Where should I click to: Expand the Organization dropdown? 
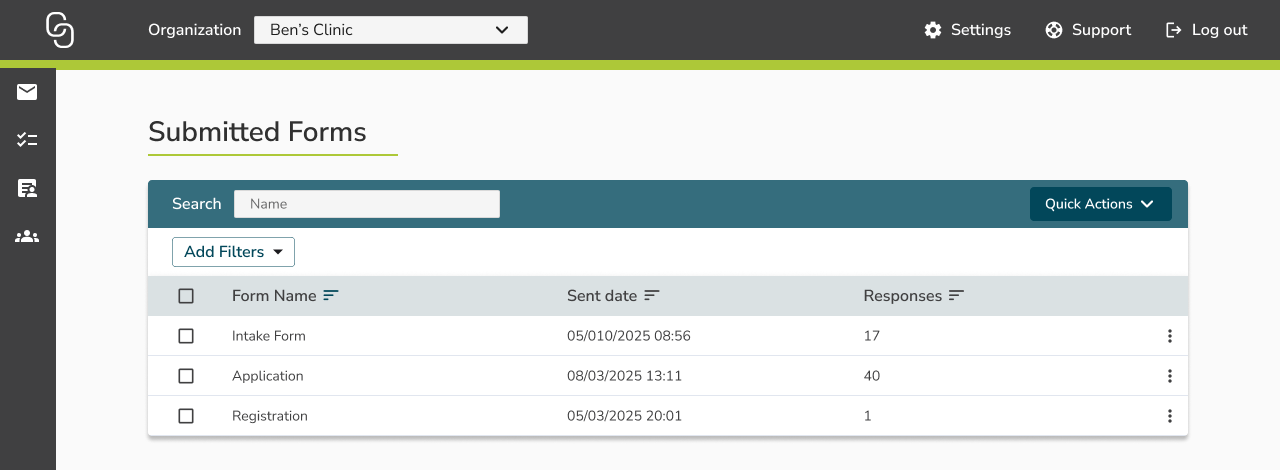pyautogui.click(x=390, y=30)
